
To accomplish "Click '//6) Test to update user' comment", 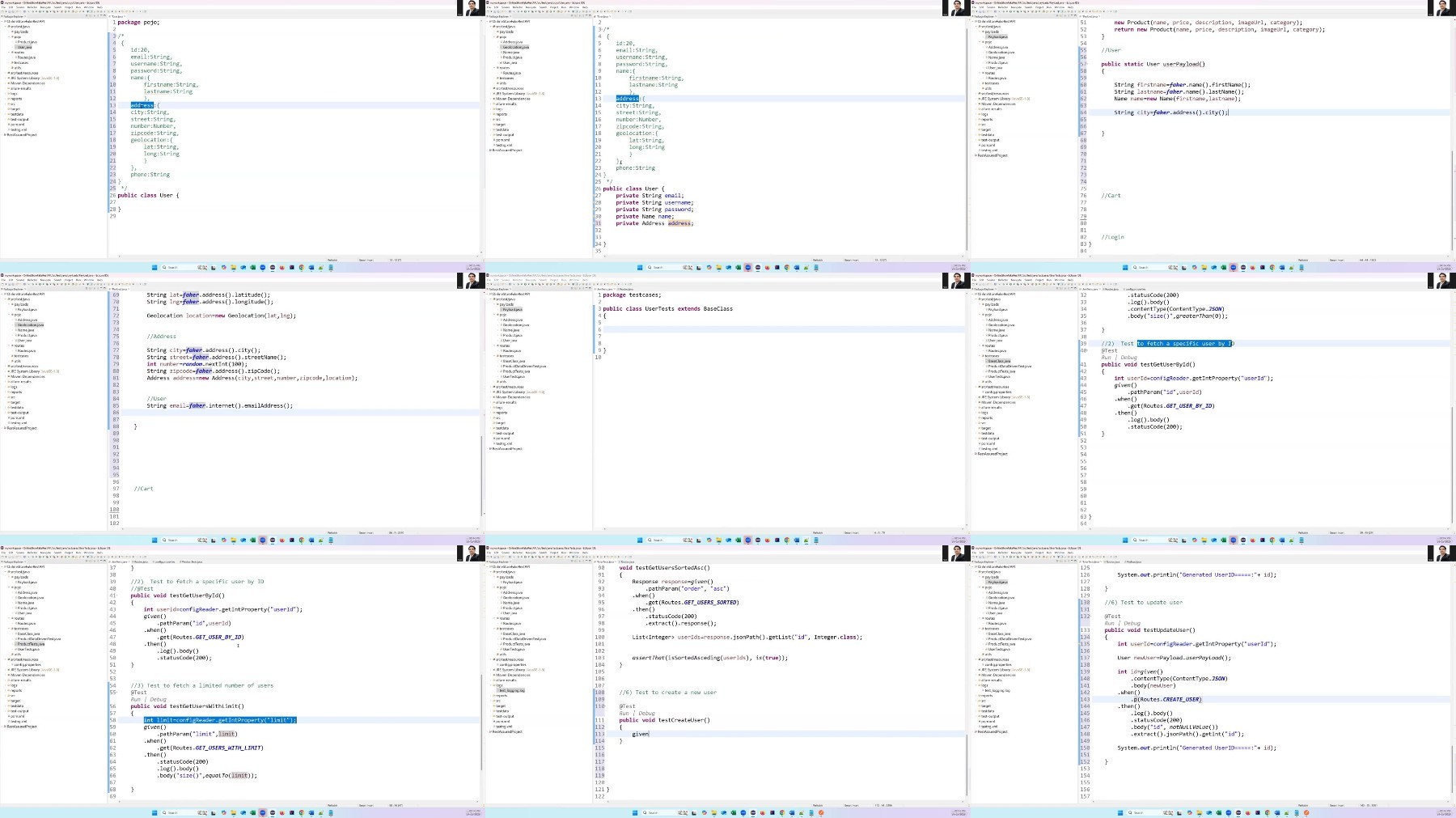I will click(1143, 602).
